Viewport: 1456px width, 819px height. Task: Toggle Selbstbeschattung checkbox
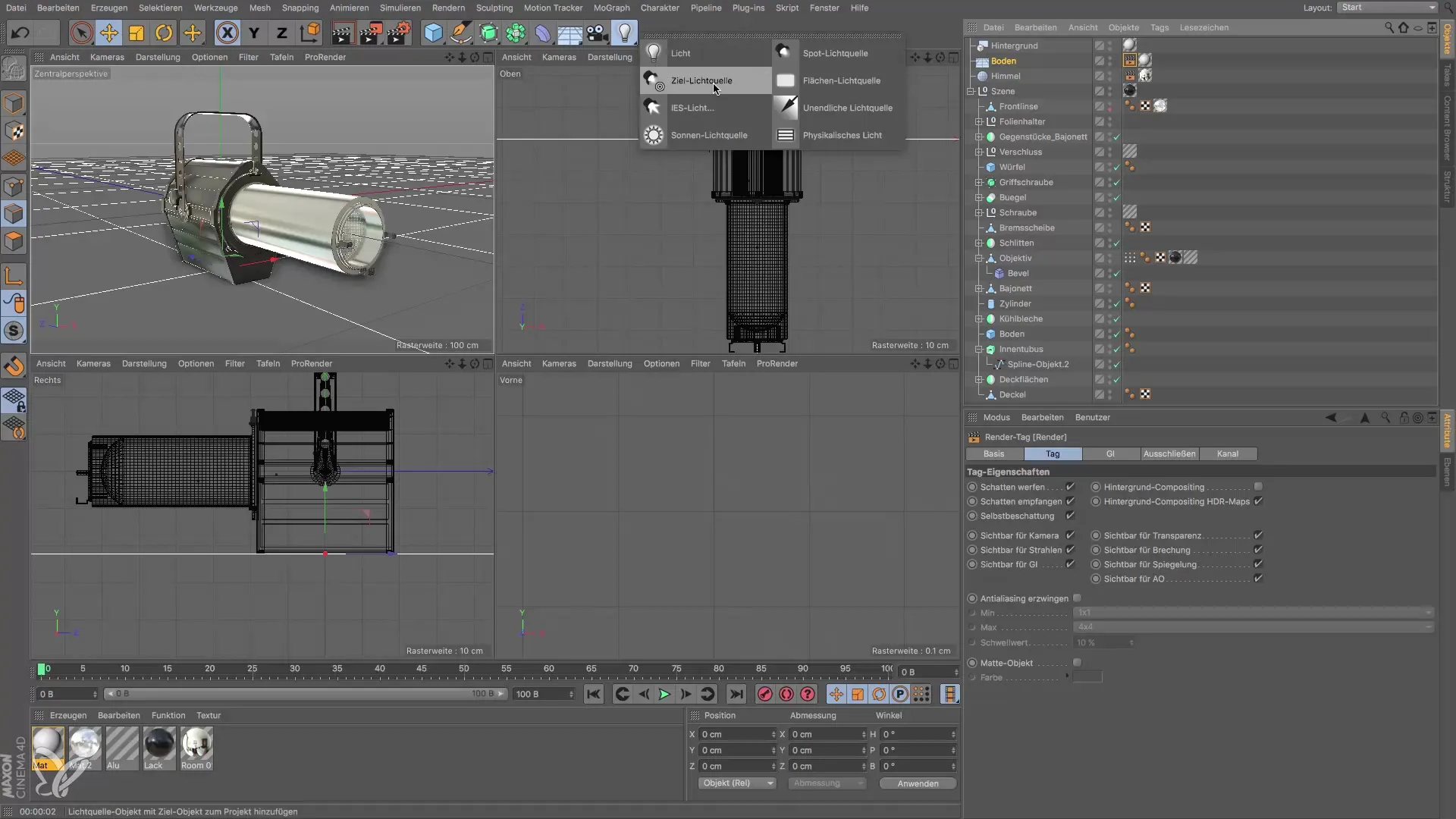[x=1070, y=516]
